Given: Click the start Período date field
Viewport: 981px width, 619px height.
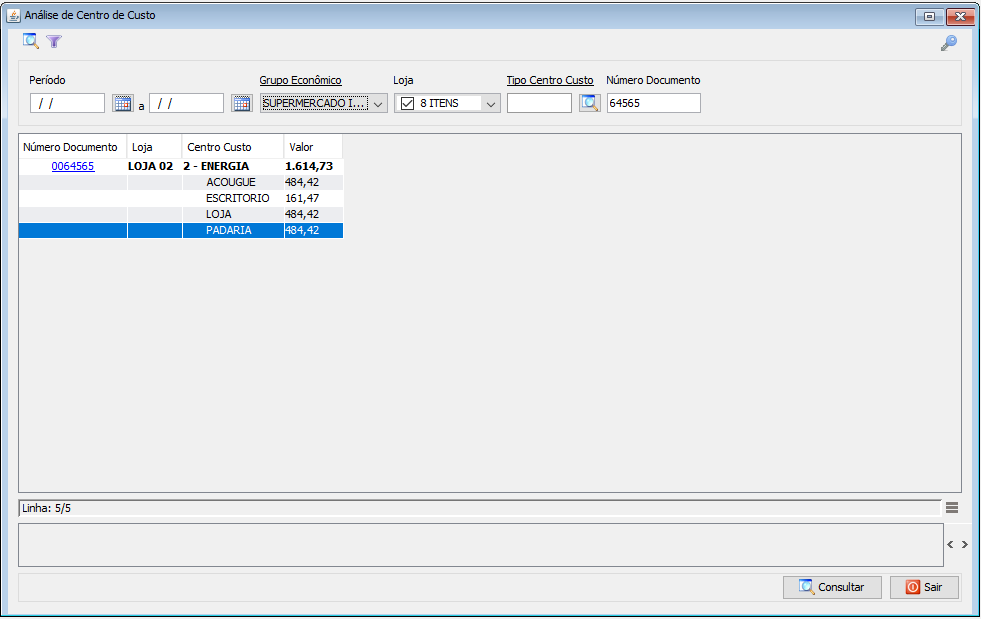Looking at the screenshot, I should (67, 103).
